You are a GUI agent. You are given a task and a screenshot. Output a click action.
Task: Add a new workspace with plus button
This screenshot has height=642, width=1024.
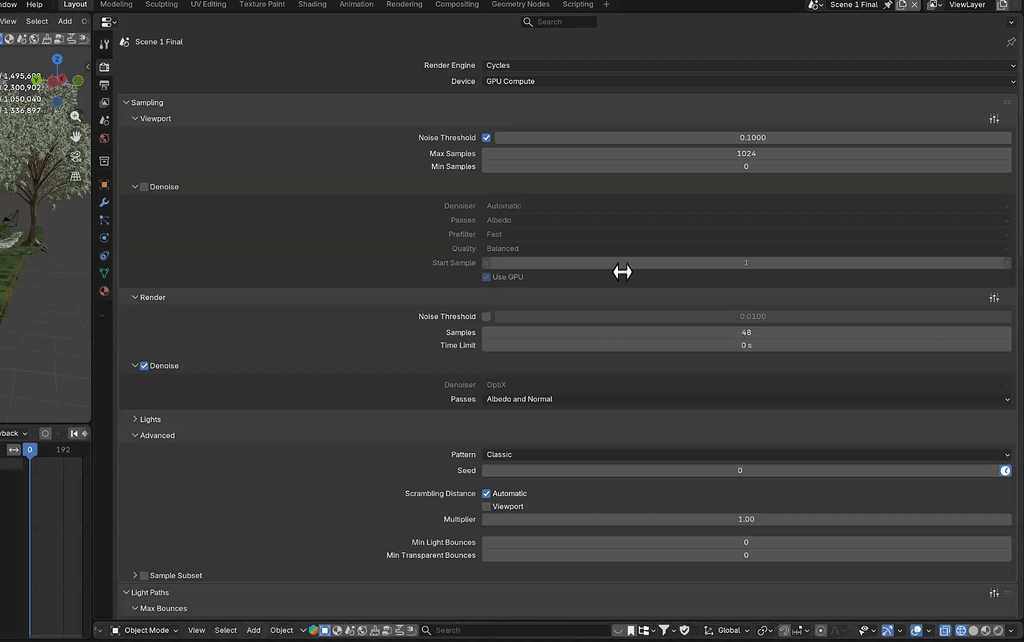(x=606, y=5)
